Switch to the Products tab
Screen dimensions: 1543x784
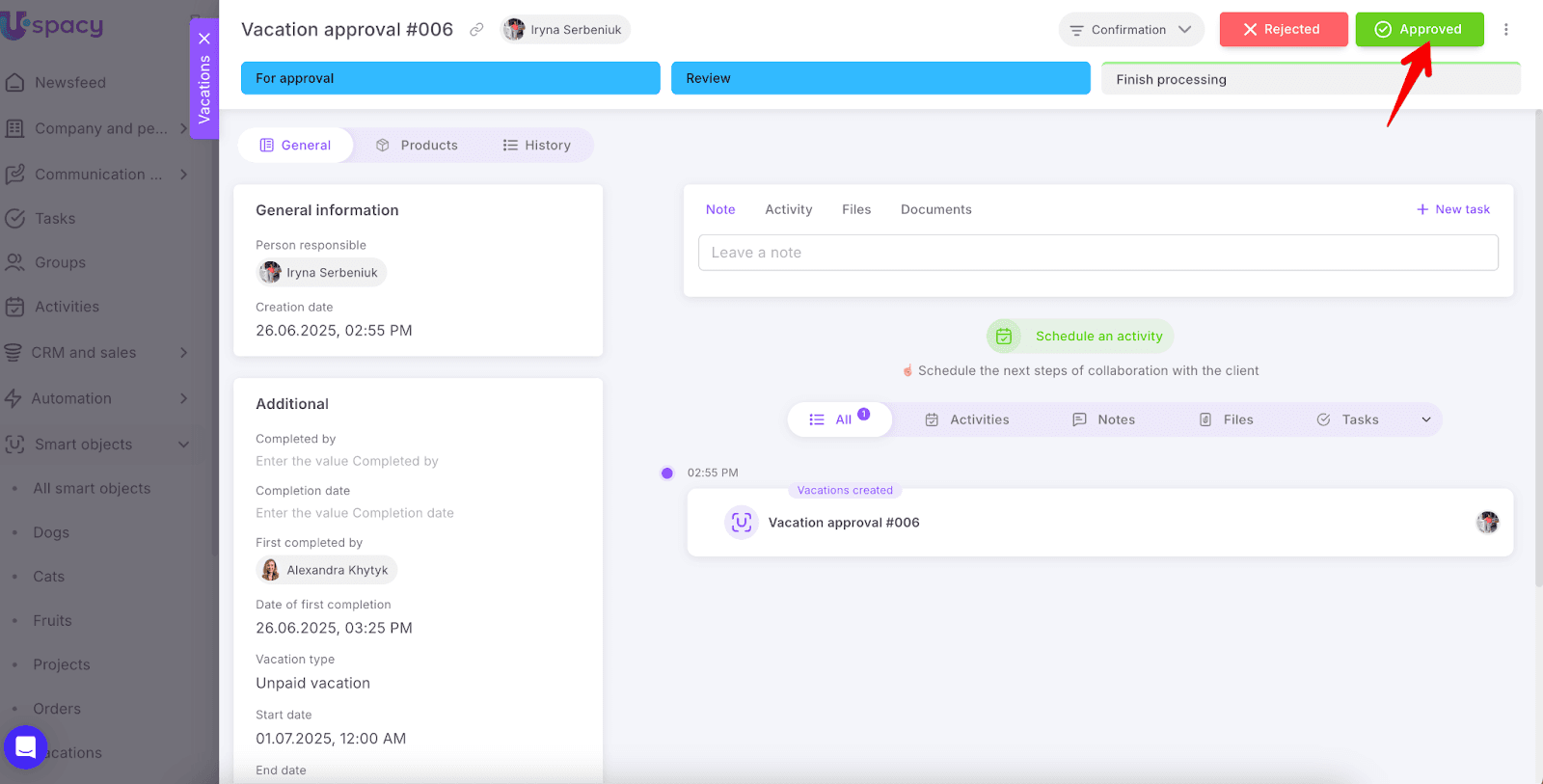point(418,146)
